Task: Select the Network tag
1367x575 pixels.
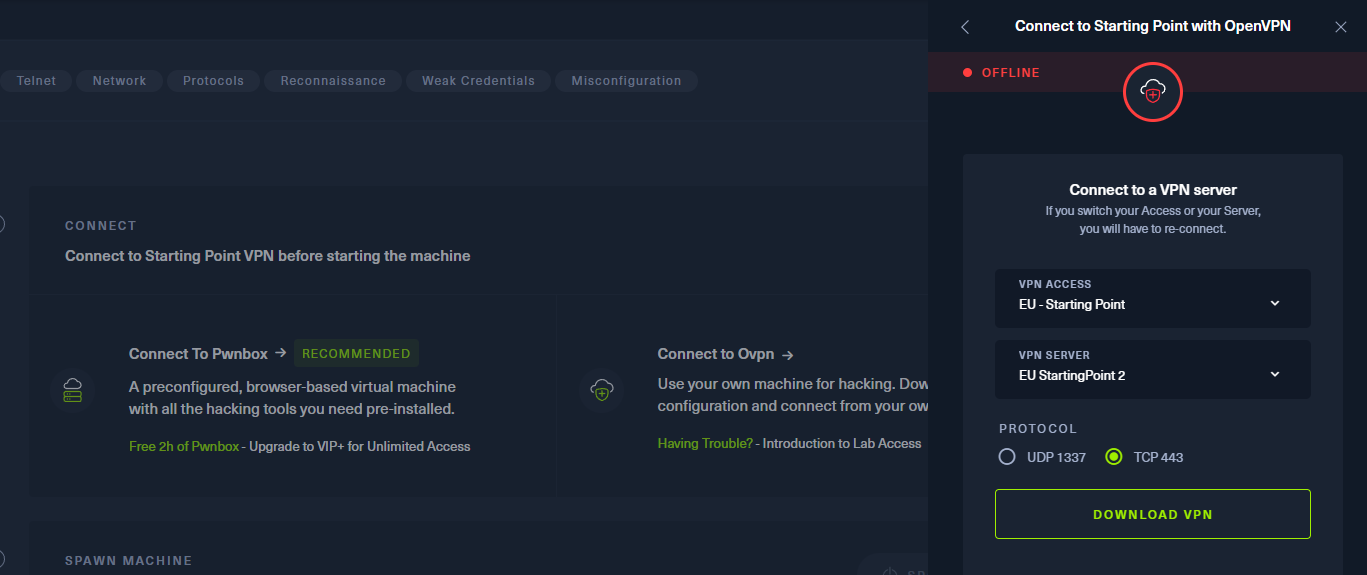Action: click(120, 81)
